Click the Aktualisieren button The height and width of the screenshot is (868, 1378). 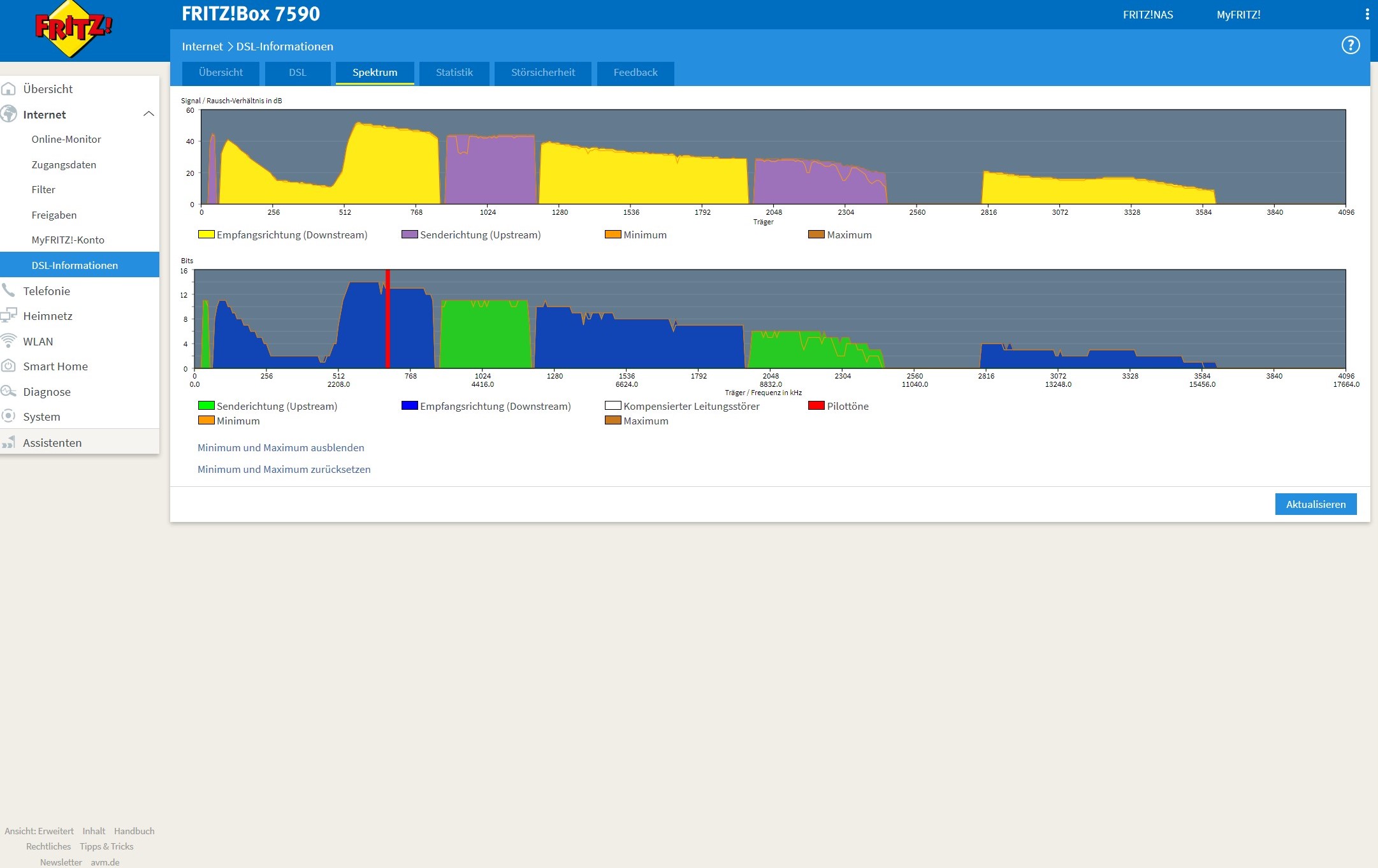pos(1315,504)
